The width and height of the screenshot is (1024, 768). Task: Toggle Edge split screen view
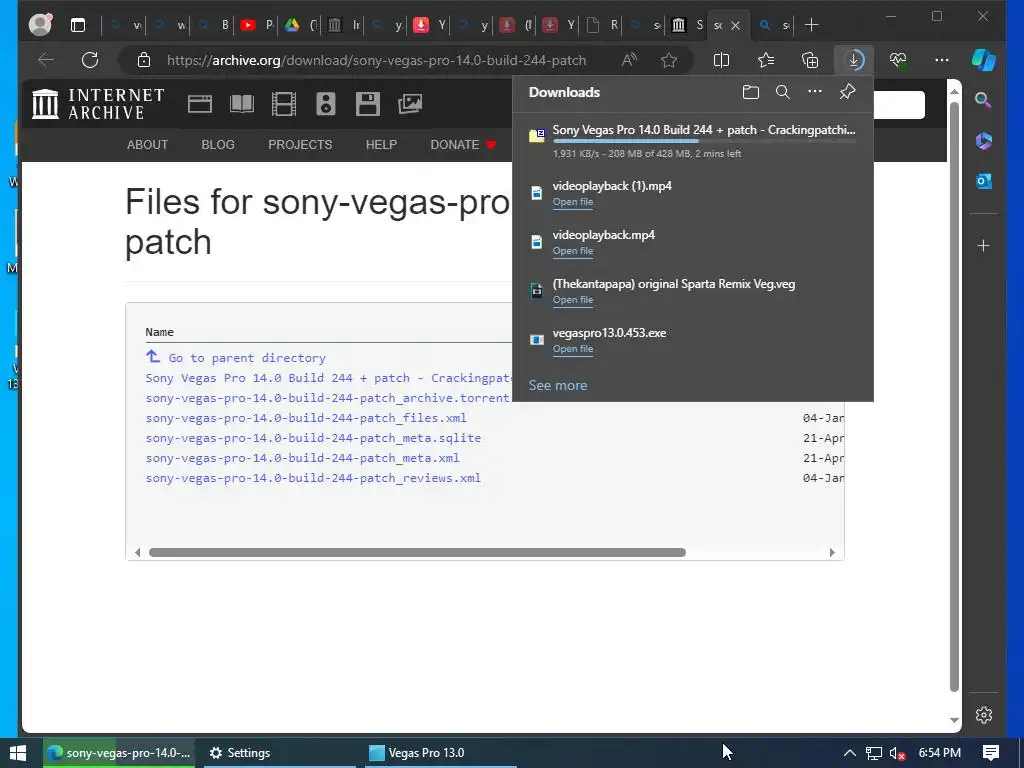722,60
